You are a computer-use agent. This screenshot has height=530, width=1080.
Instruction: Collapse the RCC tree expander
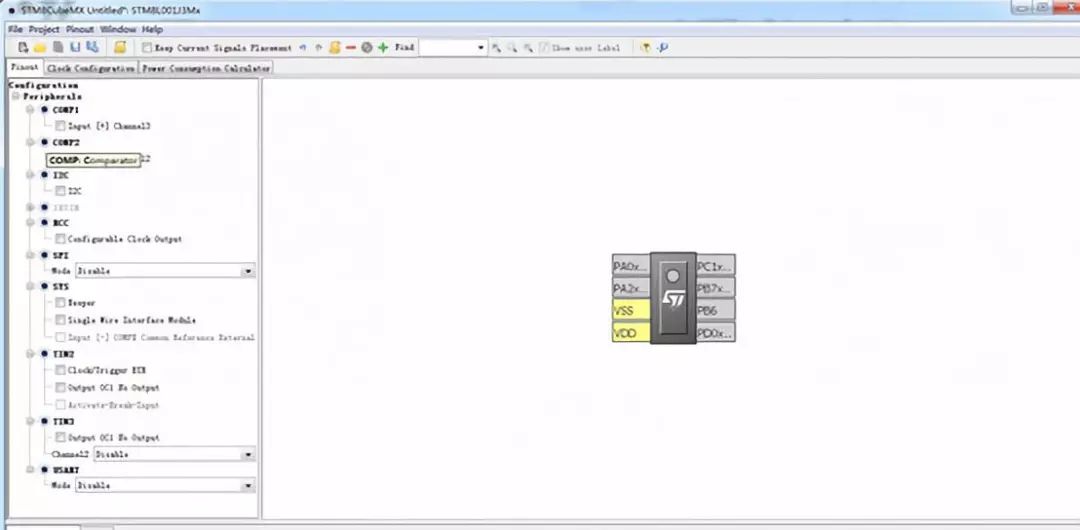pos(30,223)
